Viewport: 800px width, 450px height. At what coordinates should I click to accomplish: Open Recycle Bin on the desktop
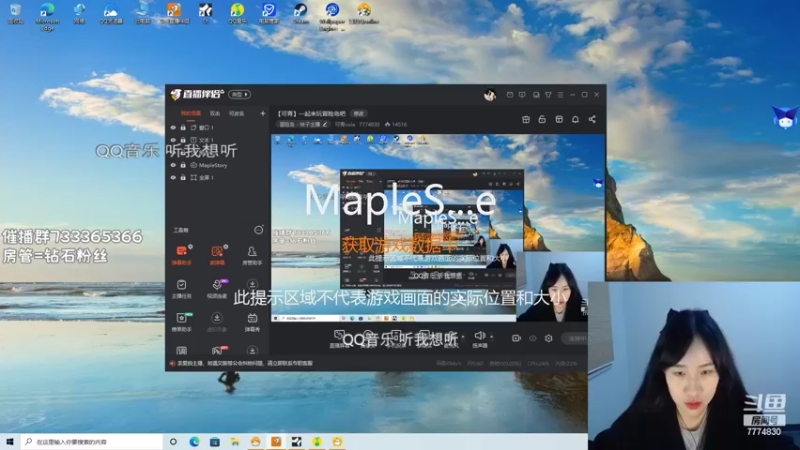click(16, 14)
